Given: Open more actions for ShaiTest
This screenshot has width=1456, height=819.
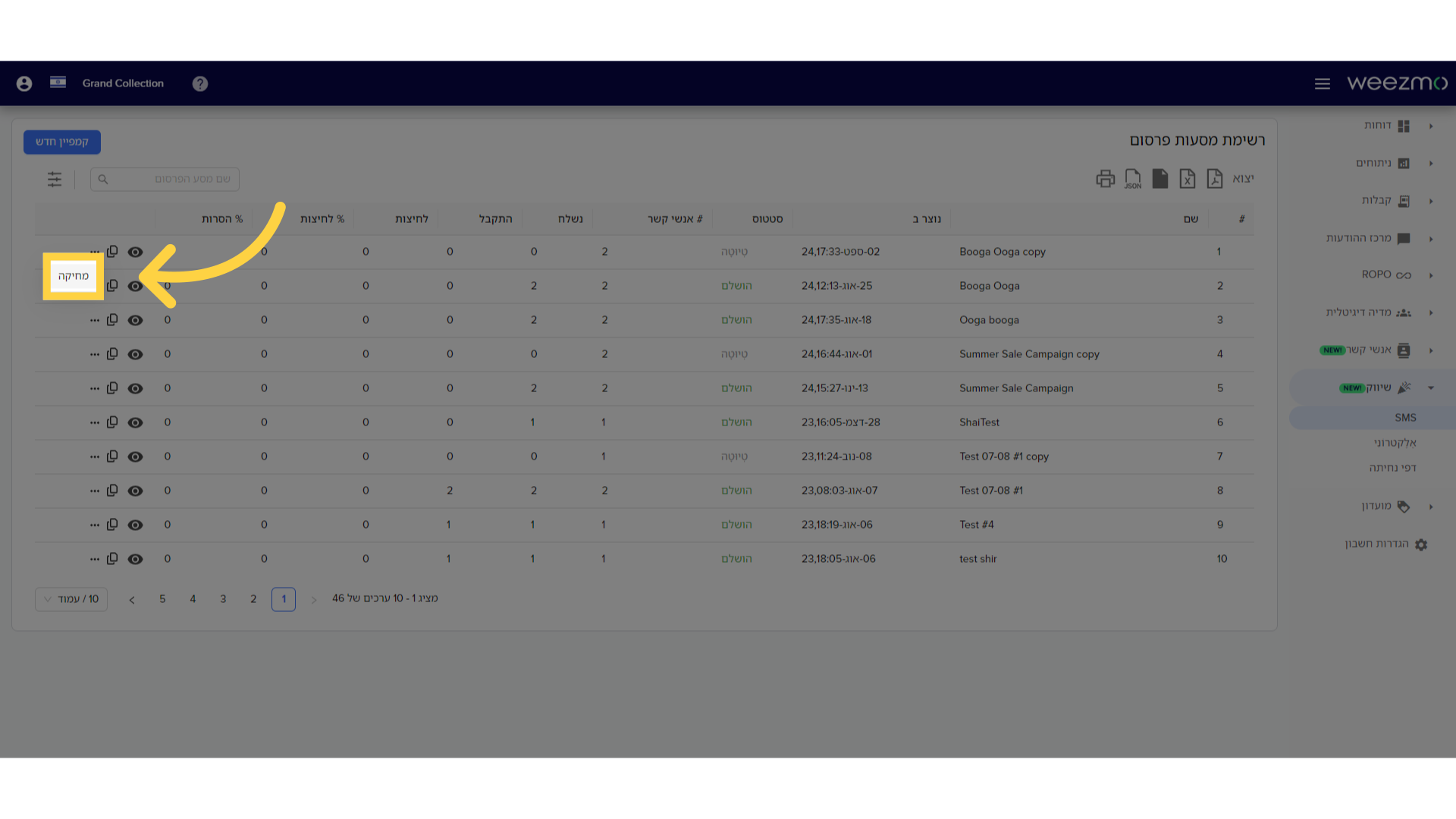Looking at the screenshot, I should coord(95,422).
